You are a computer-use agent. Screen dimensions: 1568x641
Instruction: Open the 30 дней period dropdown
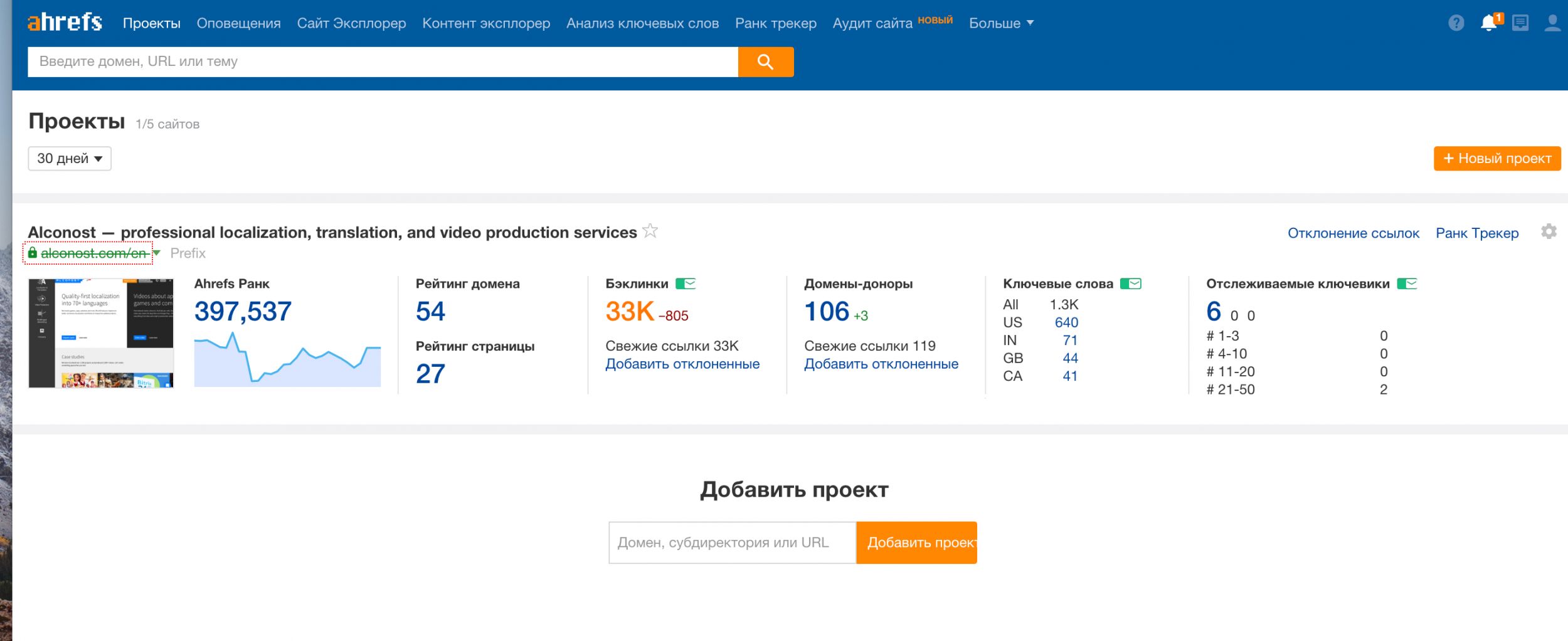[x=70, y=159]
